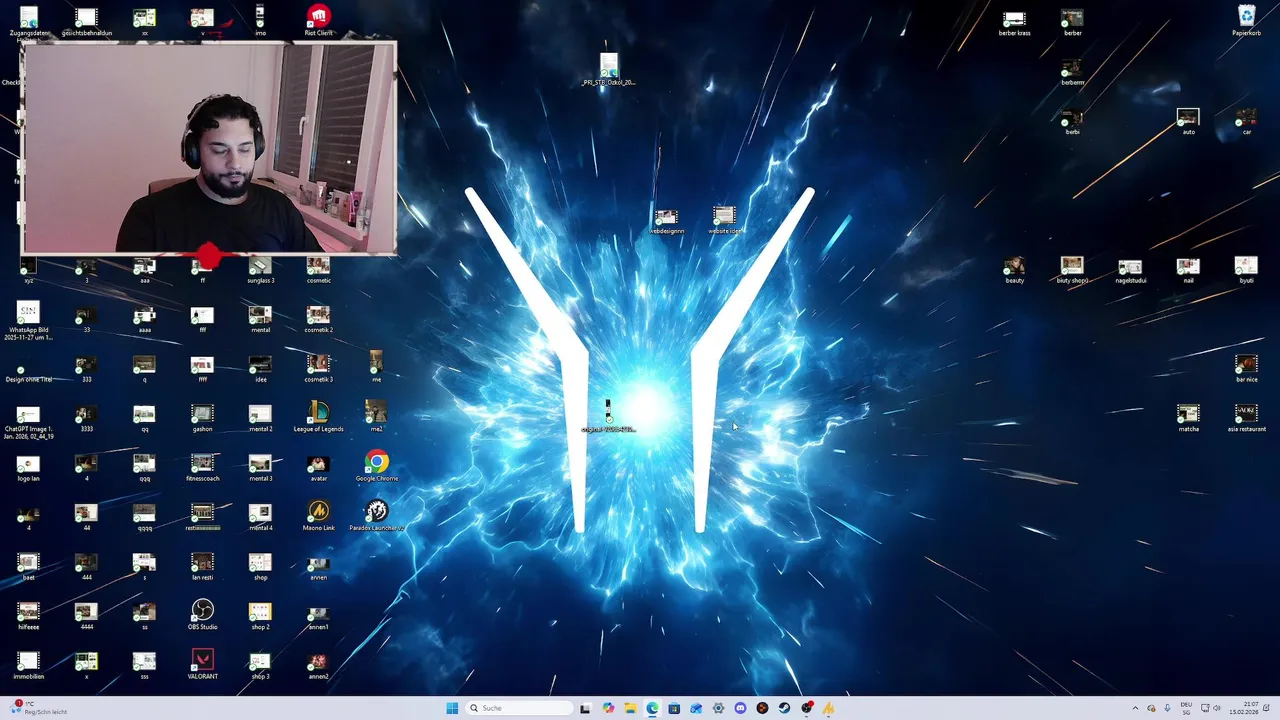Screen dimensions: 1280x720
Task: Select the 'logo lan' image file
Action: click(x=28, y=467)
